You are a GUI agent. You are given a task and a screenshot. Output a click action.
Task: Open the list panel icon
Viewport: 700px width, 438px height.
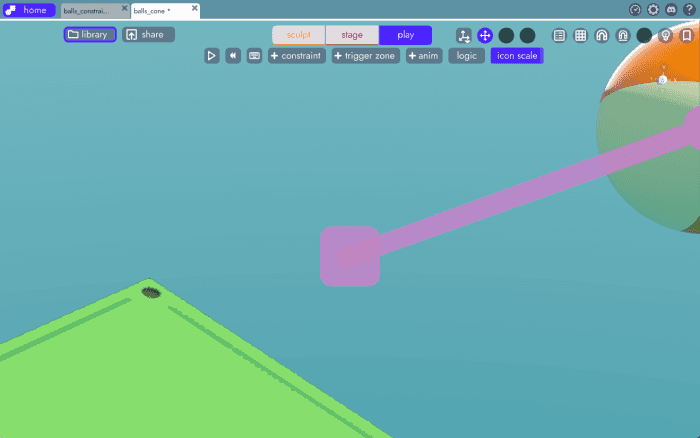click(559, 35)
